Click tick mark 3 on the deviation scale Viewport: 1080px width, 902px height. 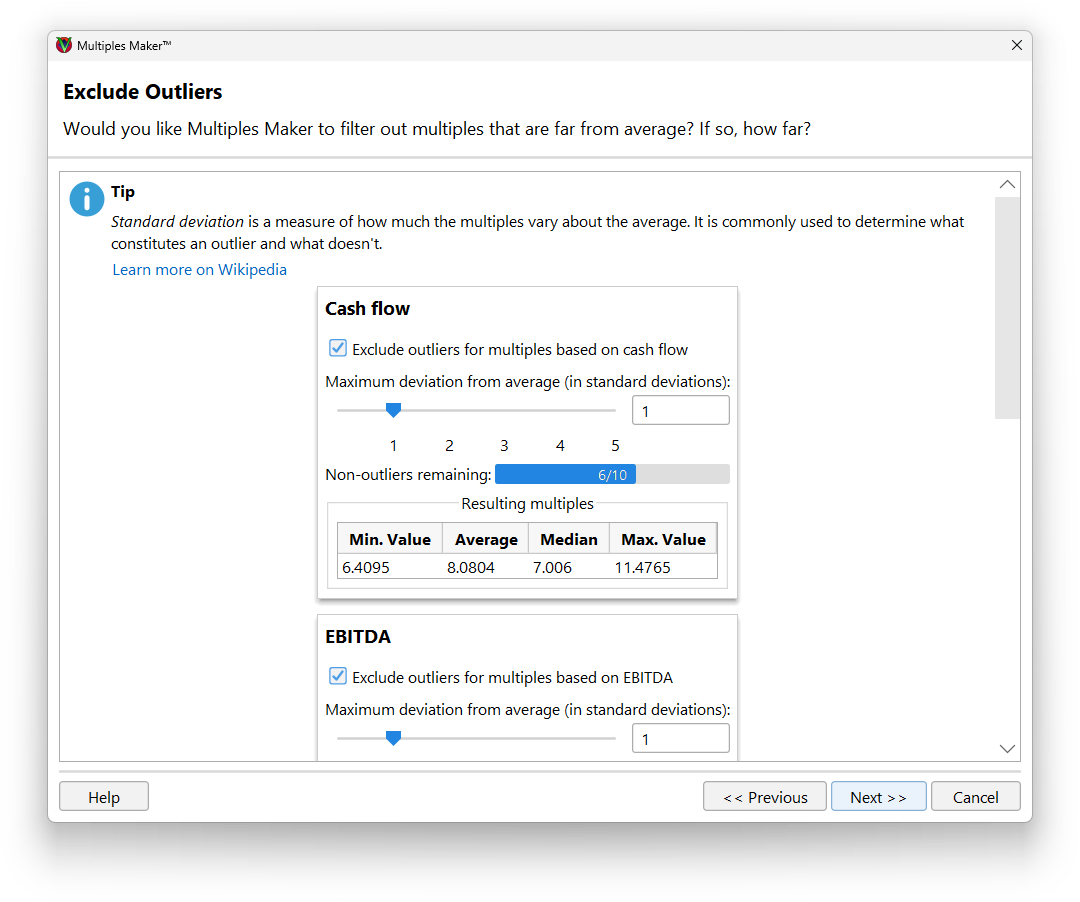coord(504,445)
